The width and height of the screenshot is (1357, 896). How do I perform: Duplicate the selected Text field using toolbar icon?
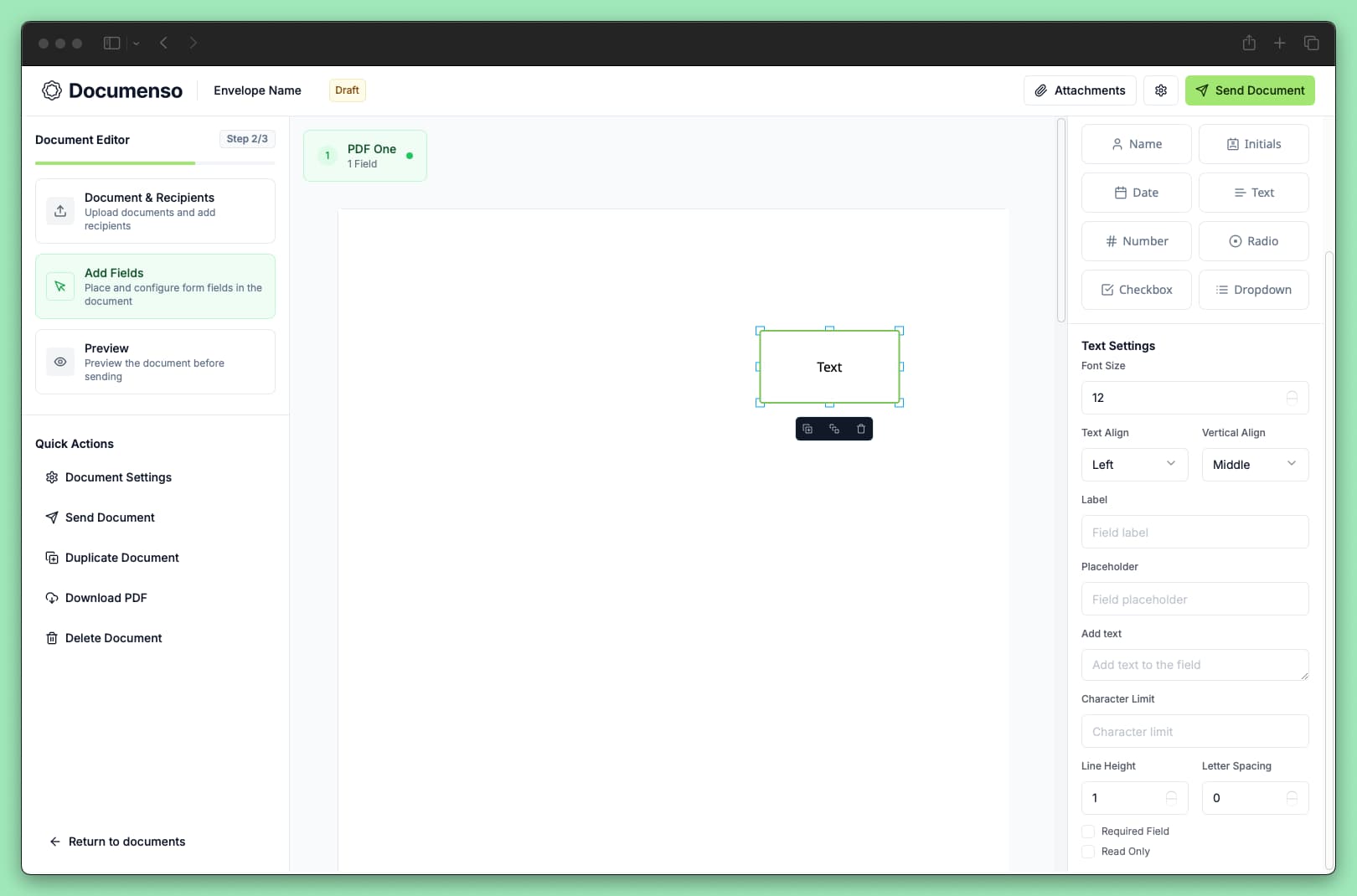point(807,428)
